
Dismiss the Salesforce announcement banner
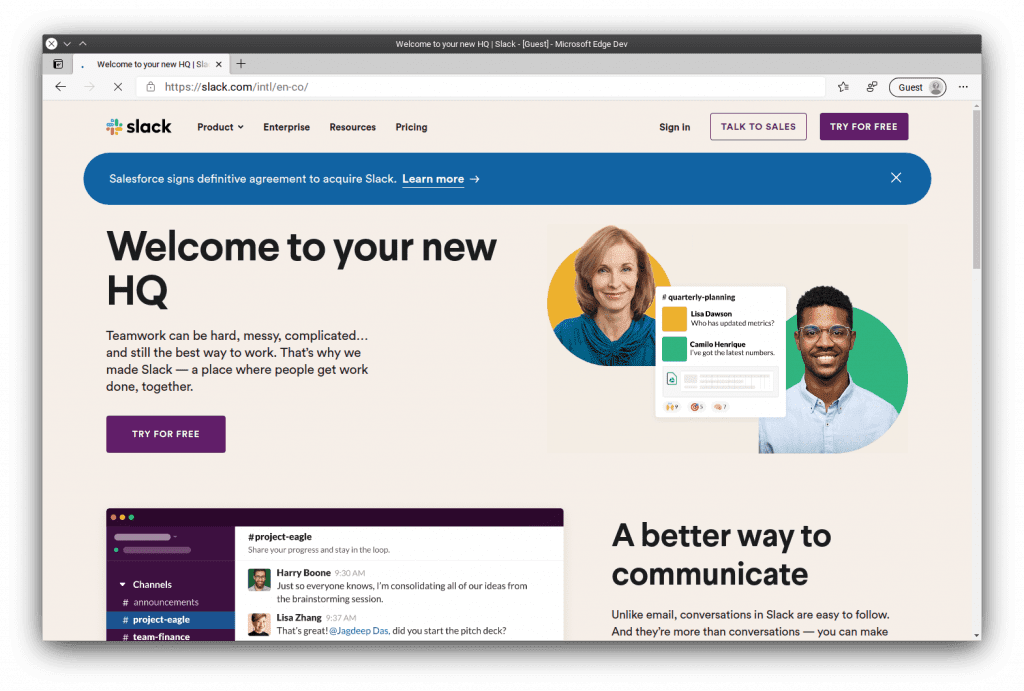click(896, 178)
